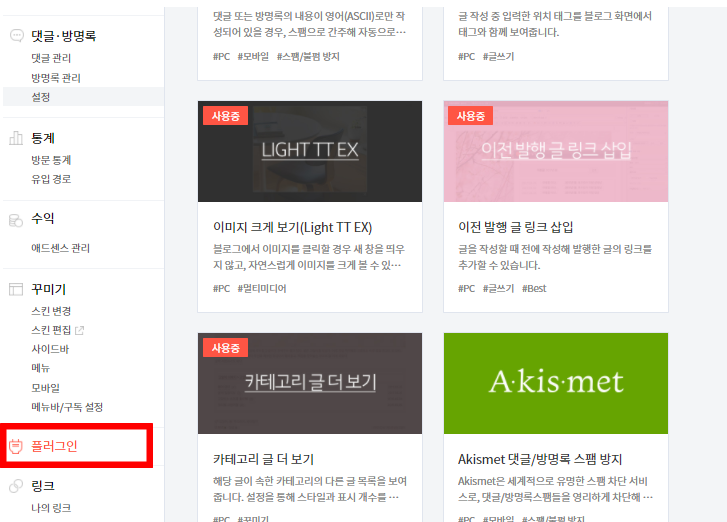Click the 링크 chain icon
This screenshot has width=727, height=522.
click(x=16, y=486)
